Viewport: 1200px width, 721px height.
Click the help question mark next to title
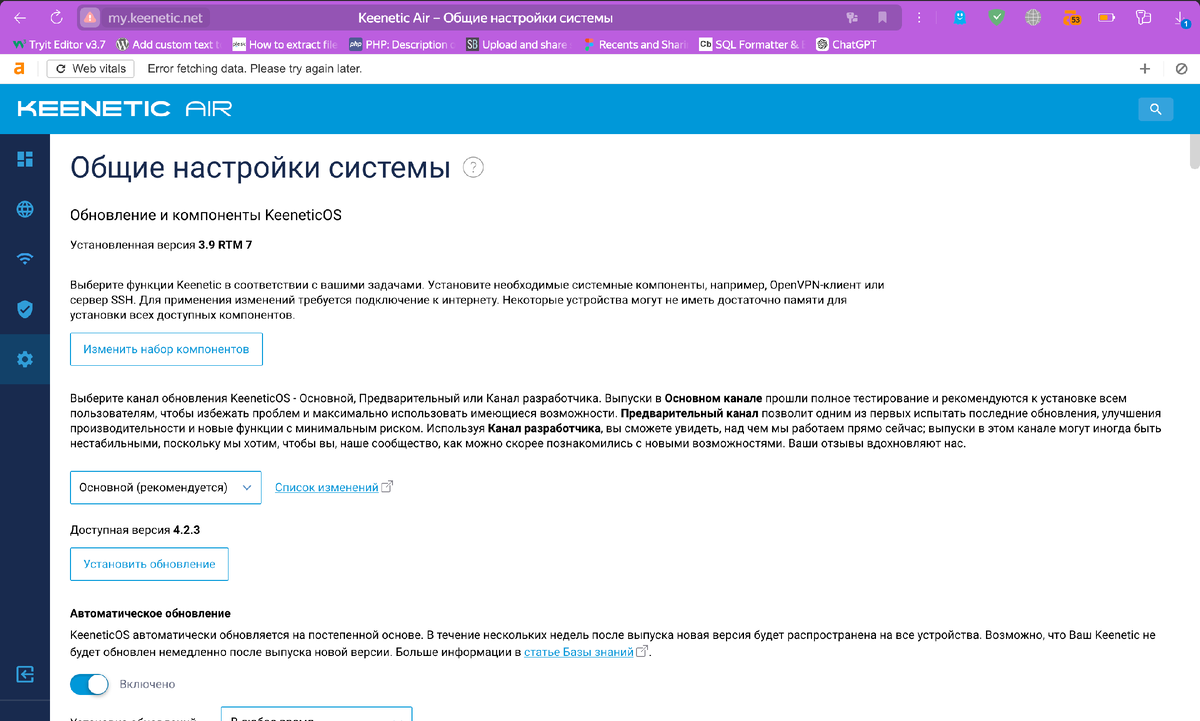pos(474,167)
